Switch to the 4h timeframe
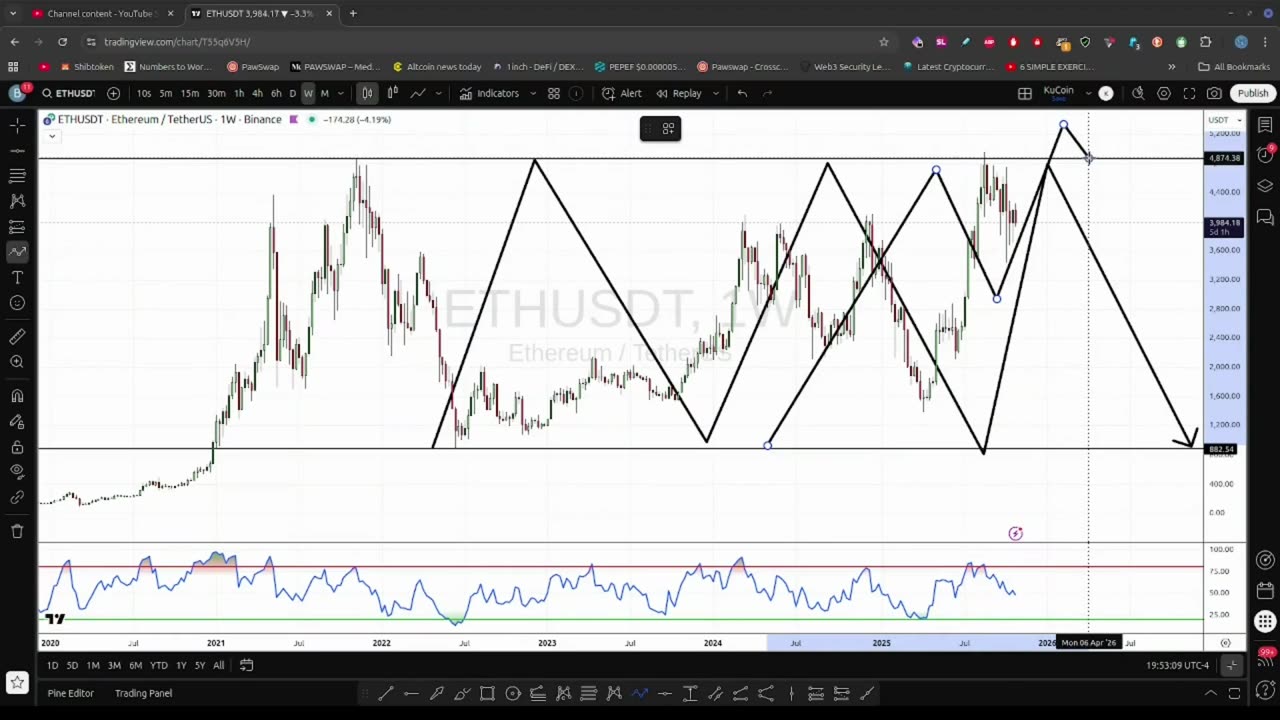Image resolution: width=1280 pixels, height=720 pixels. [257, 93]
